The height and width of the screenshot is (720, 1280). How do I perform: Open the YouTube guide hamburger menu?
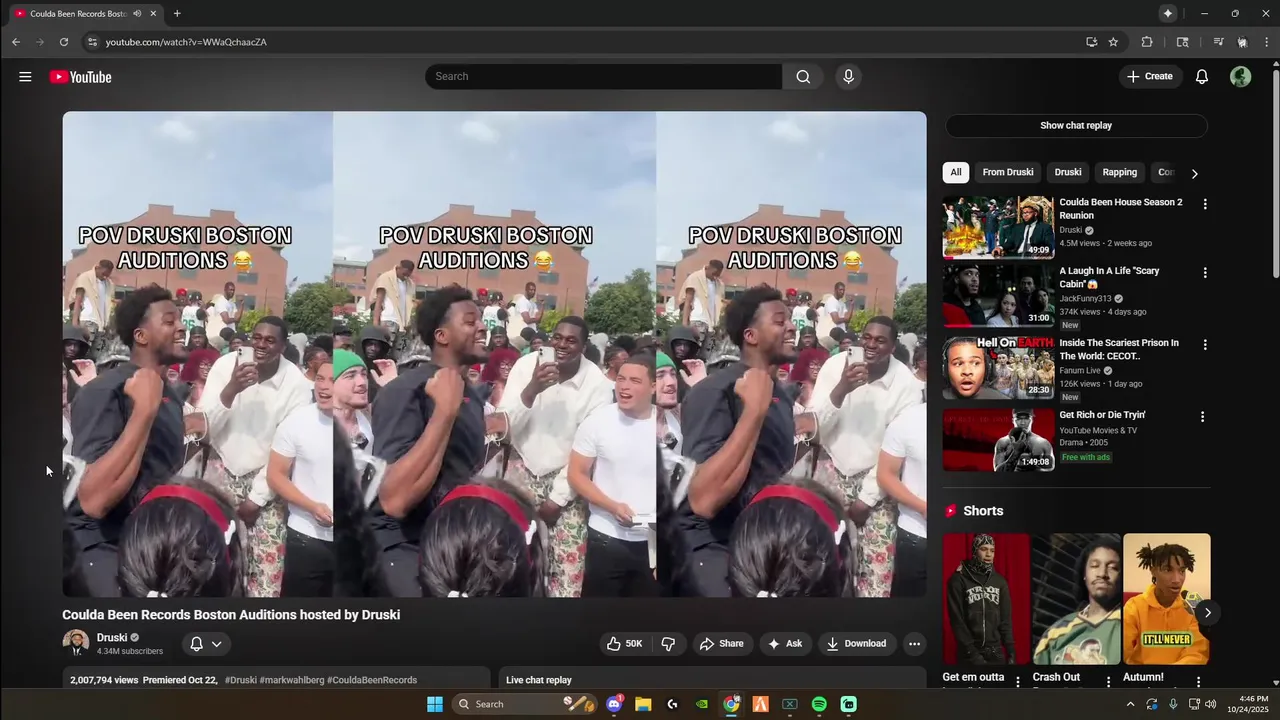(25, 77)
